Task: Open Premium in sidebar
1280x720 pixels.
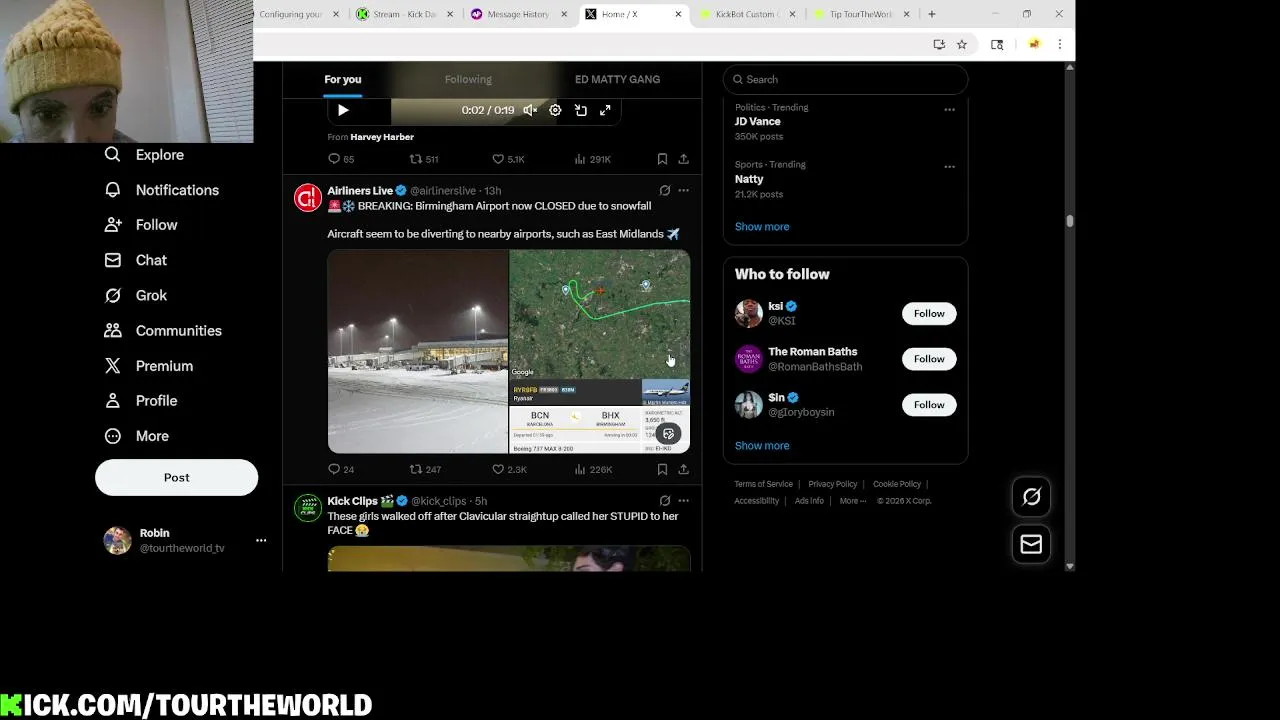Action: (x=149, y=366)
